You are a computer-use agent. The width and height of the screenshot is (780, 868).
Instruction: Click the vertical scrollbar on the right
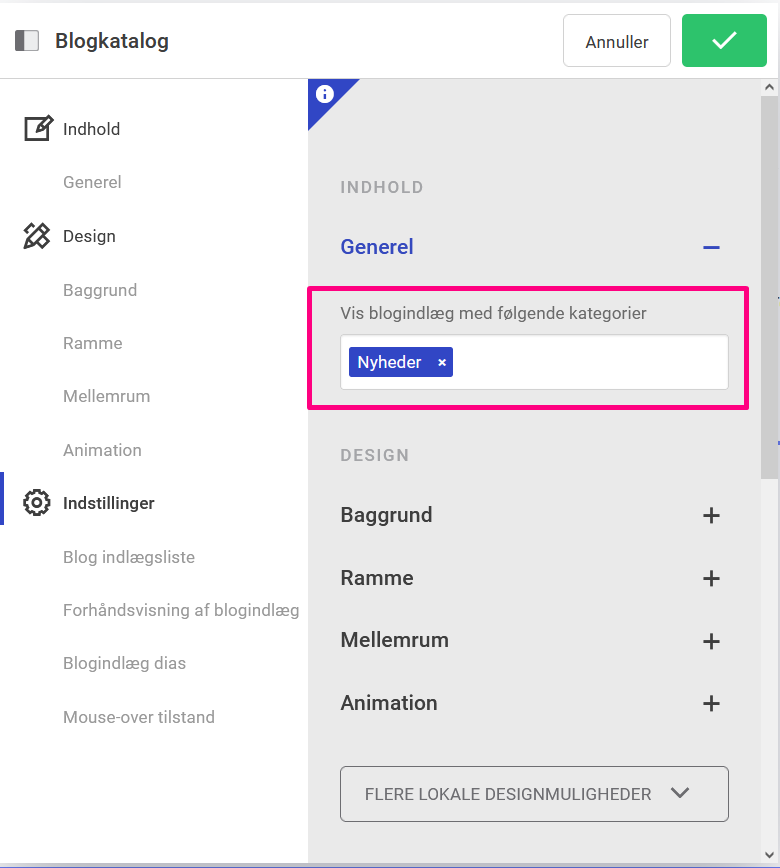coord(769,270)
